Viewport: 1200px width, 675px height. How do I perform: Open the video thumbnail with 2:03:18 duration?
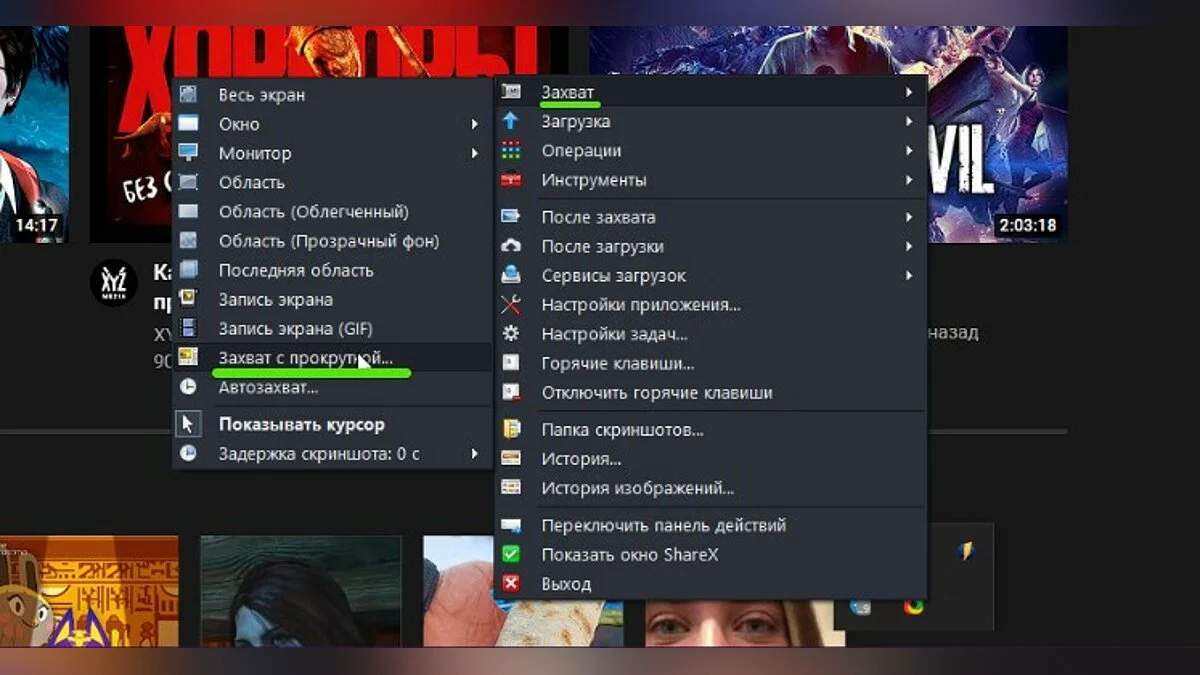tap(997, 135)
